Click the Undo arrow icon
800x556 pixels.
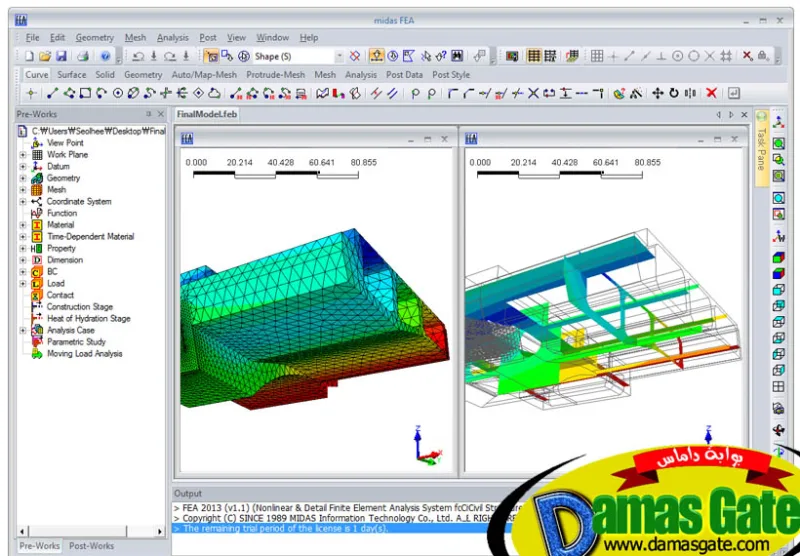138,56
